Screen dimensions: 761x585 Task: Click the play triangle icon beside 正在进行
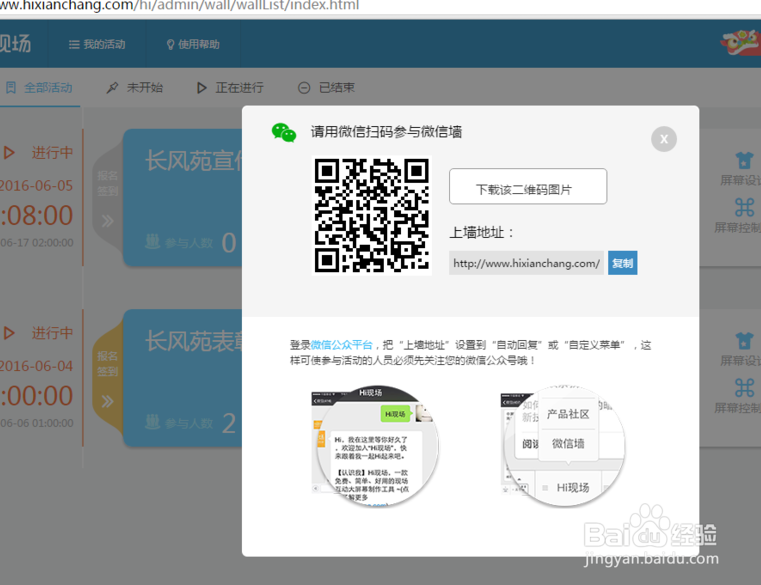[x=201, y=88]
